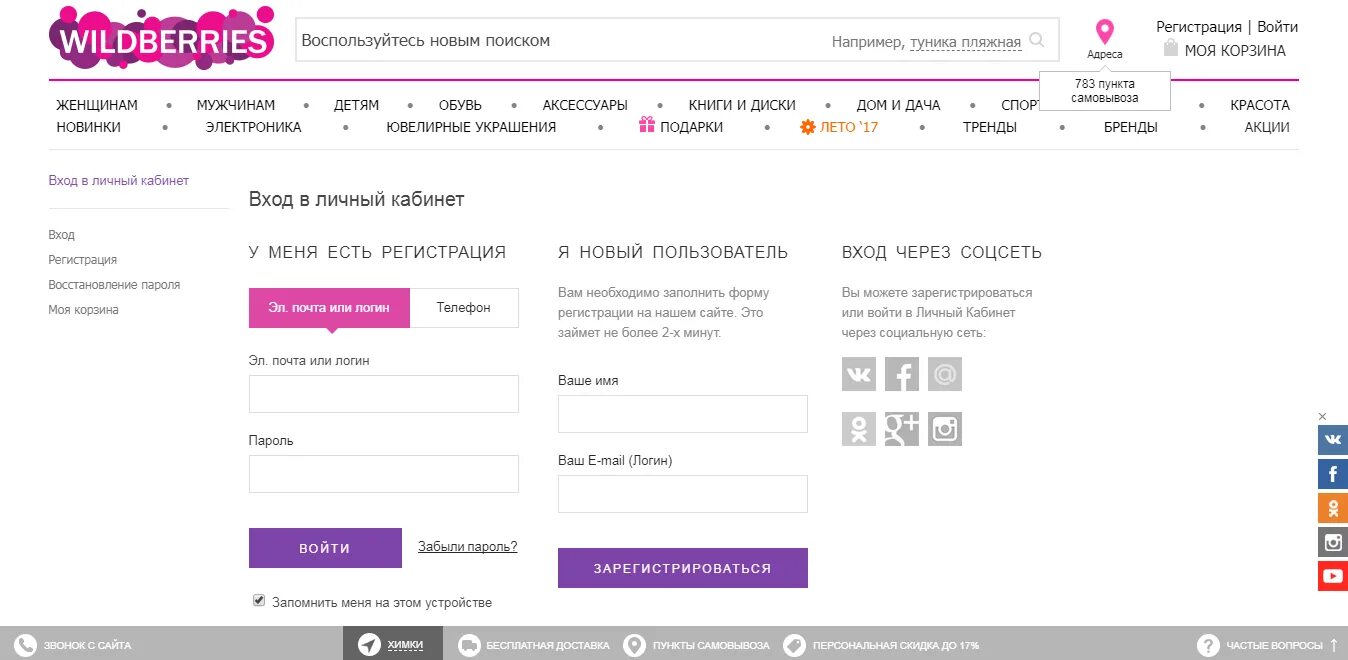Open the Ювелирные украшения section
Screen dimensions: 1348x660
pyautogui.click(x=471, y=127)
